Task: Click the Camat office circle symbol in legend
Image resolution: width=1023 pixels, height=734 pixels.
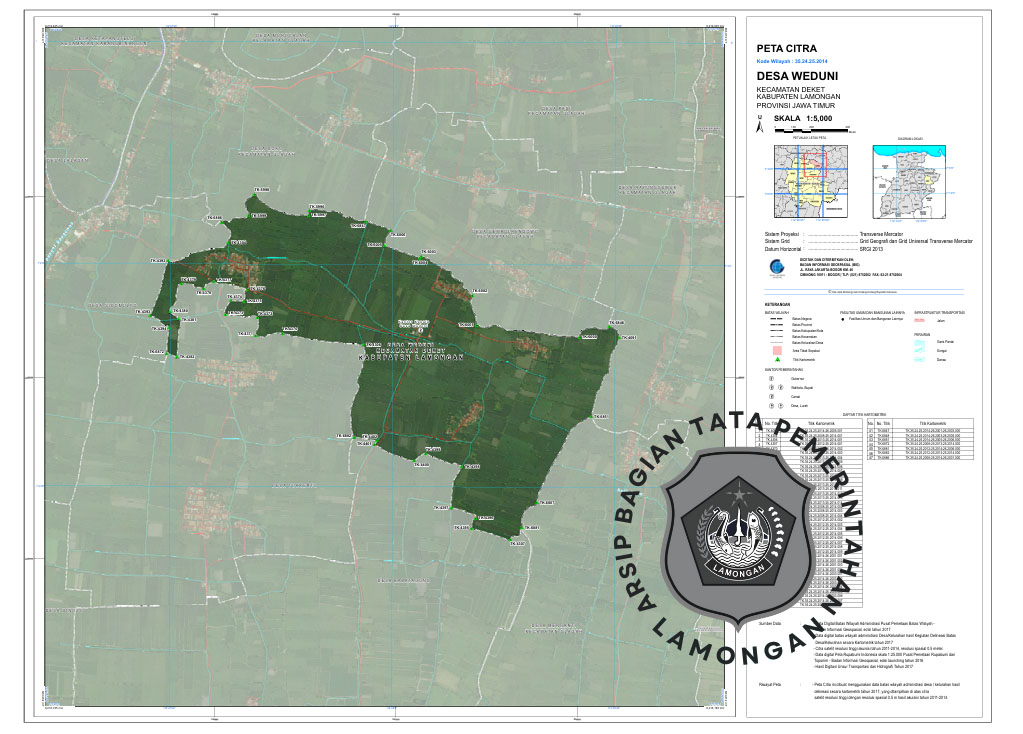Action: 770,397
